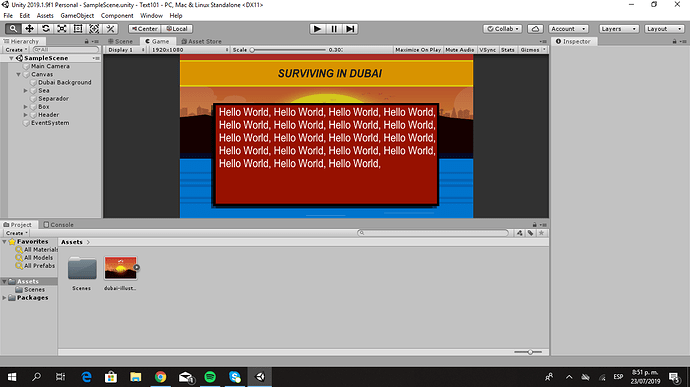Toggle the Inspector panel lock icon
This screenshot has width=690, height=387.
(674, 41)
